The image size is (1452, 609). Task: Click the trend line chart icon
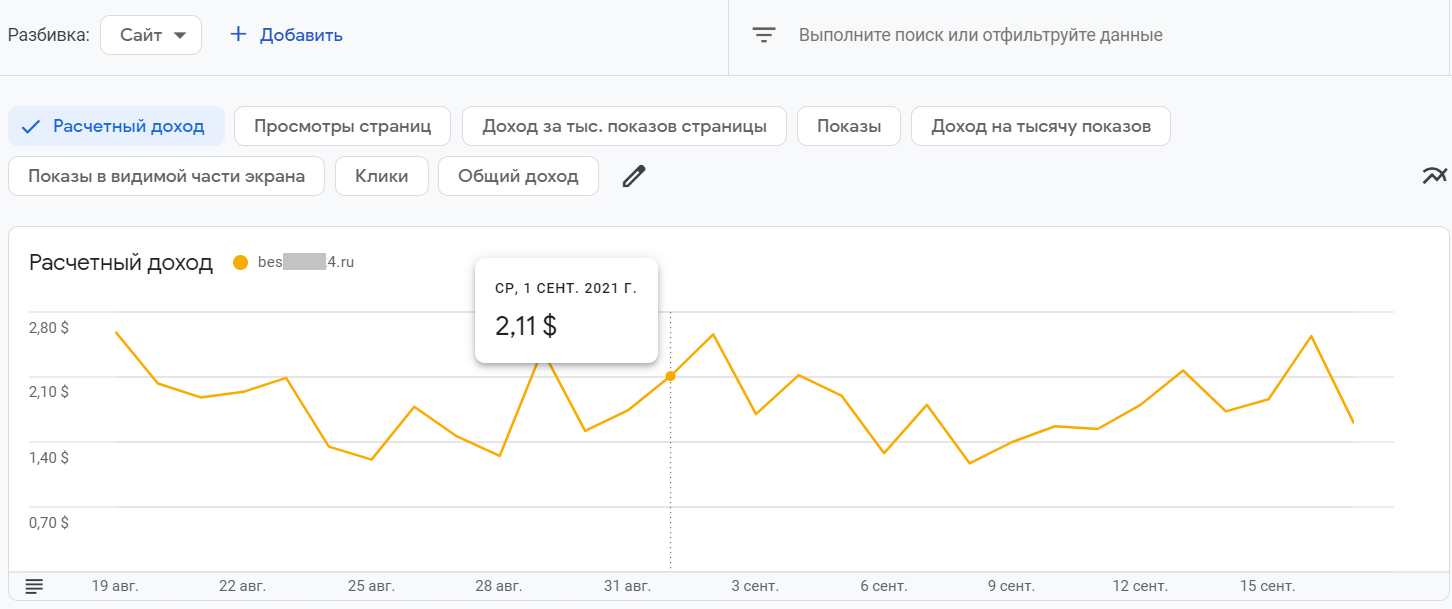1434,176
